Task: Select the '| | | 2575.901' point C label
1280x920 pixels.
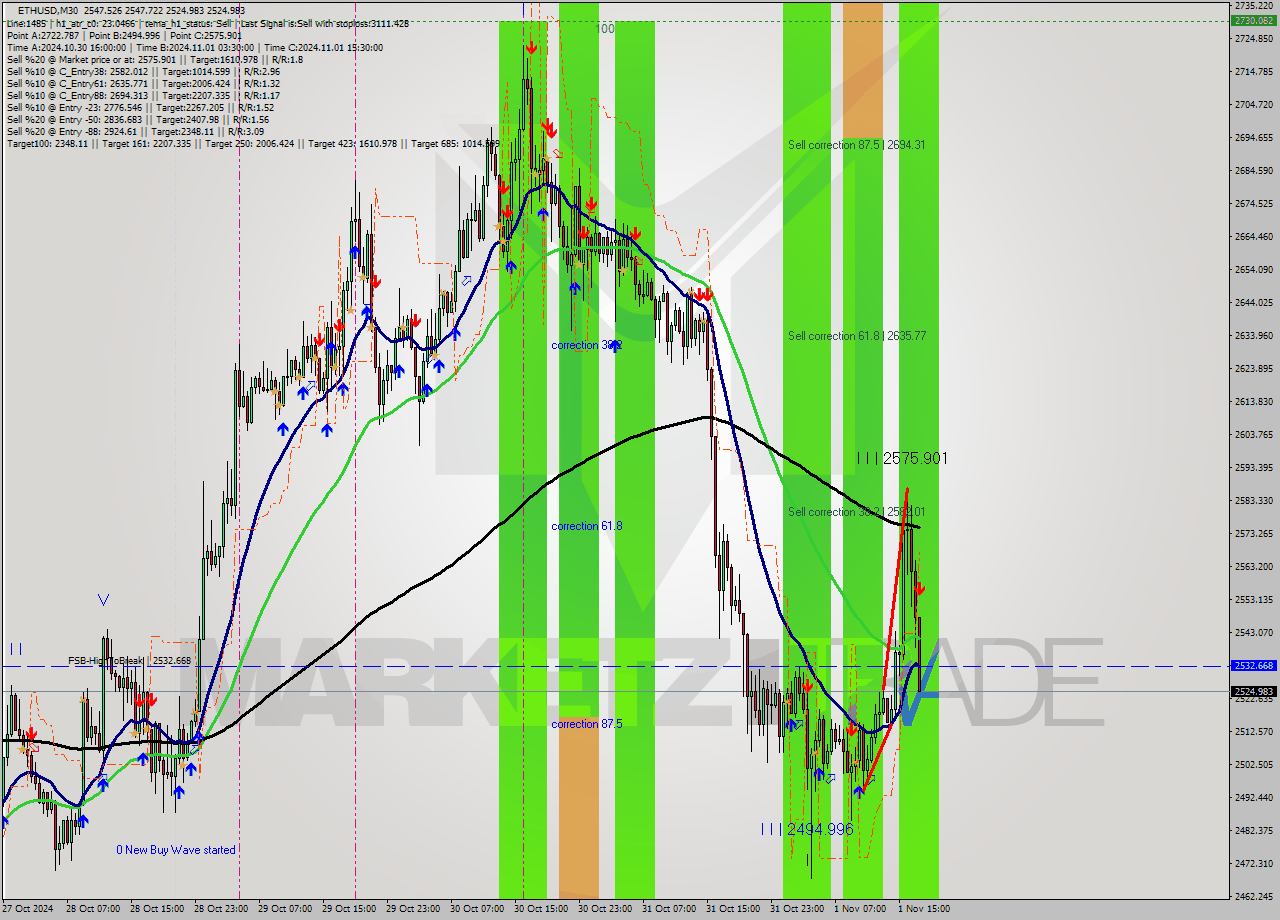Action: [x=902, y=458]
